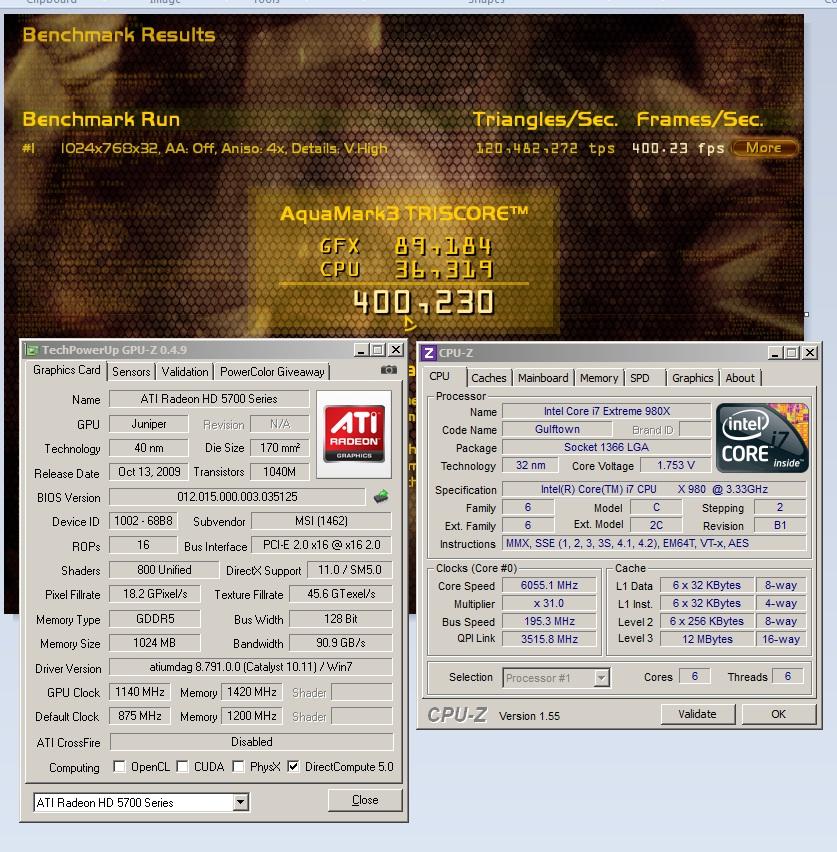Open the Processor #1 selection dropdown in CPU-Z
837x852 pixels.
tap(601, 678)
